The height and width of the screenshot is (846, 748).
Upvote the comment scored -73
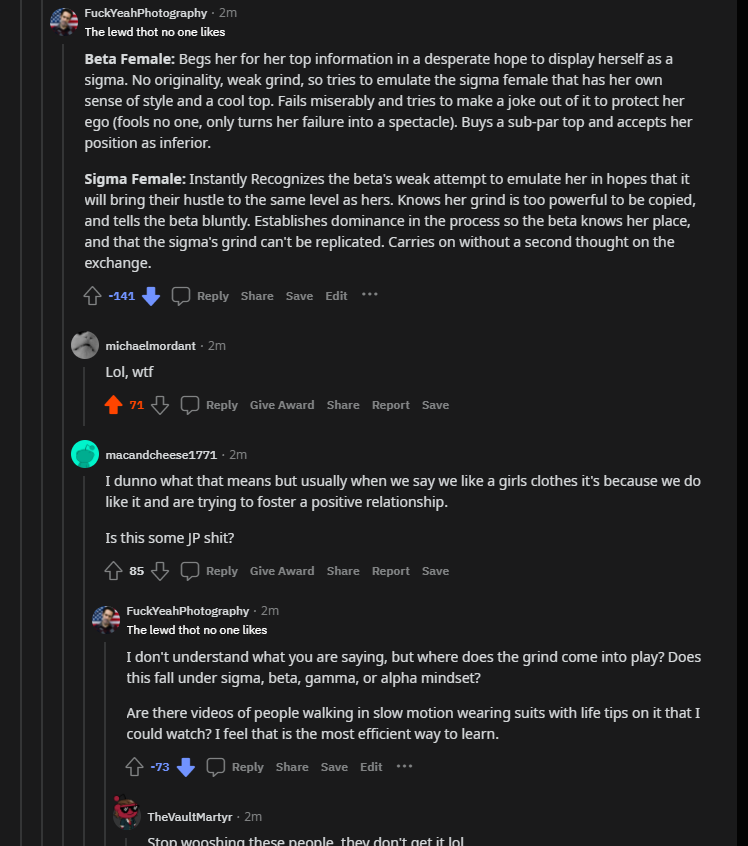[x=134, y=766]
